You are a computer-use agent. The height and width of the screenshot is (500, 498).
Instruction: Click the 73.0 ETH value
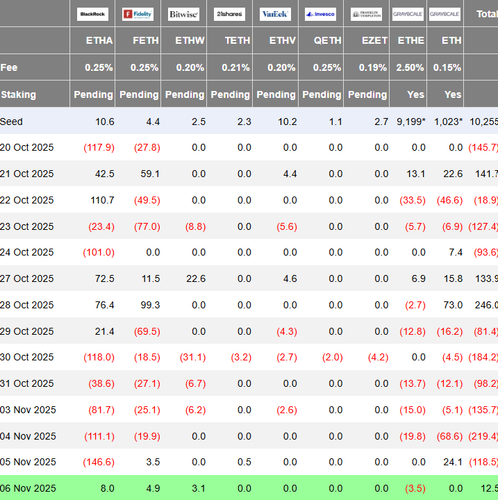[x=453, y=305]
